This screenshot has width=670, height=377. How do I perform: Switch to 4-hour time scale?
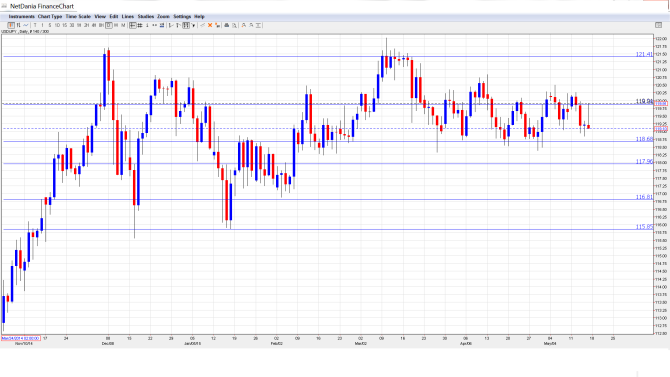point(94,25)
